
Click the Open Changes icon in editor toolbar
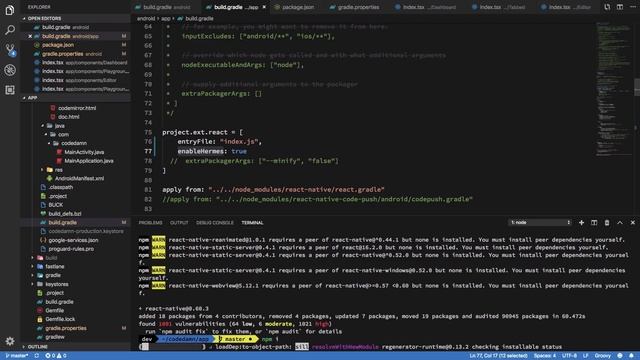(607, 7)
